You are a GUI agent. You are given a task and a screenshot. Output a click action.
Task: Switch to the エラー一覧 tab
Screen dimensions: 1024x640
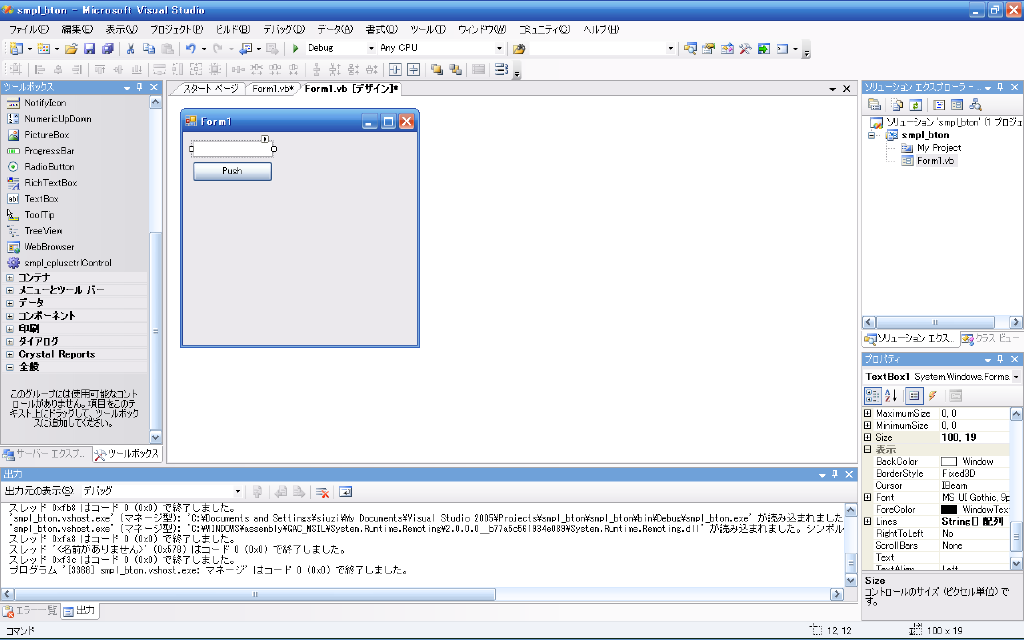click(31, 611)
